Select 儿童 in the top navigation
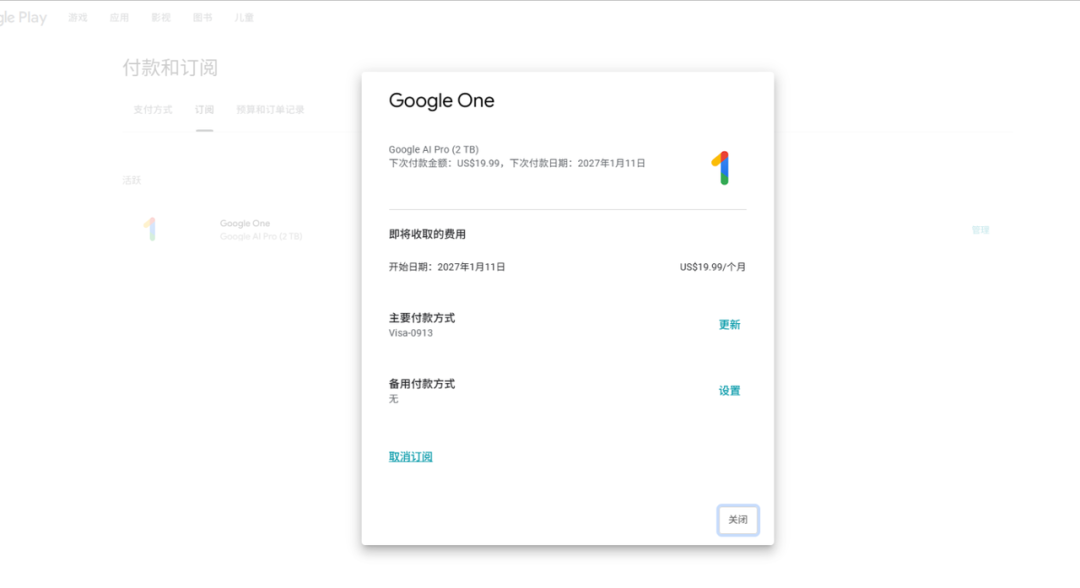The width and height of the screenshot is (1080, 588). (x=244, y=17)
